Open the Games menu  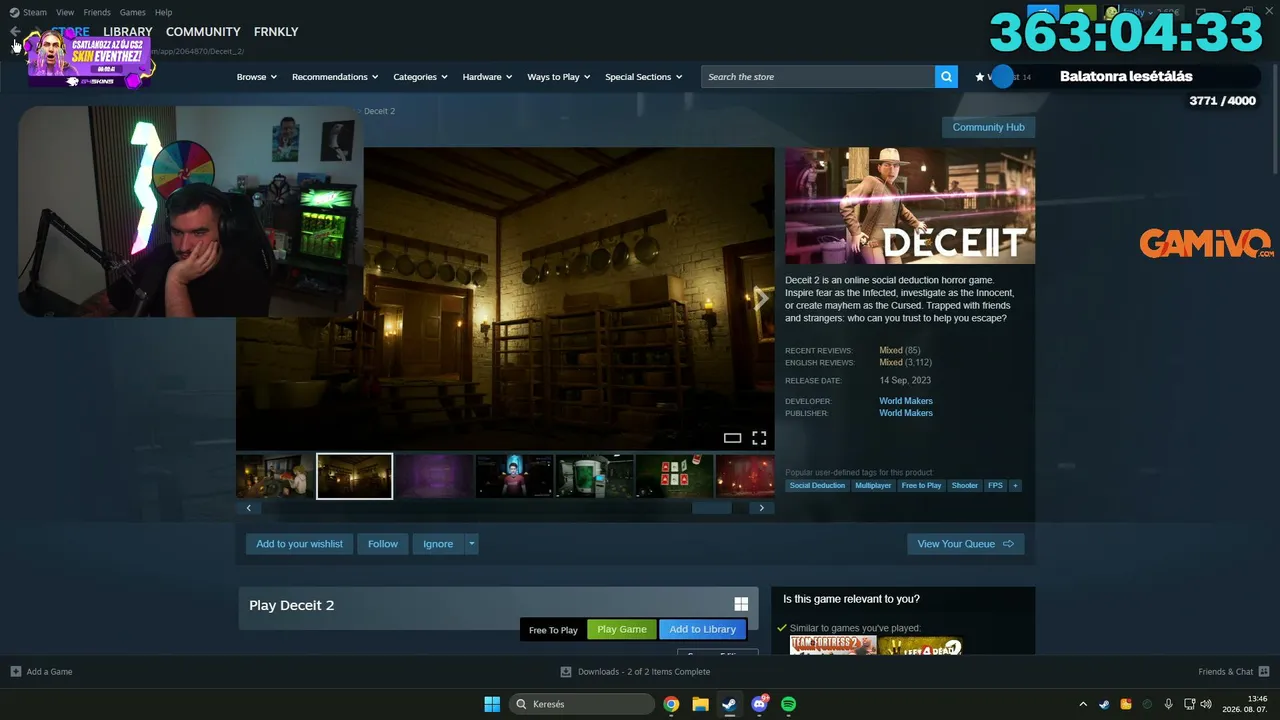[133, 12]
